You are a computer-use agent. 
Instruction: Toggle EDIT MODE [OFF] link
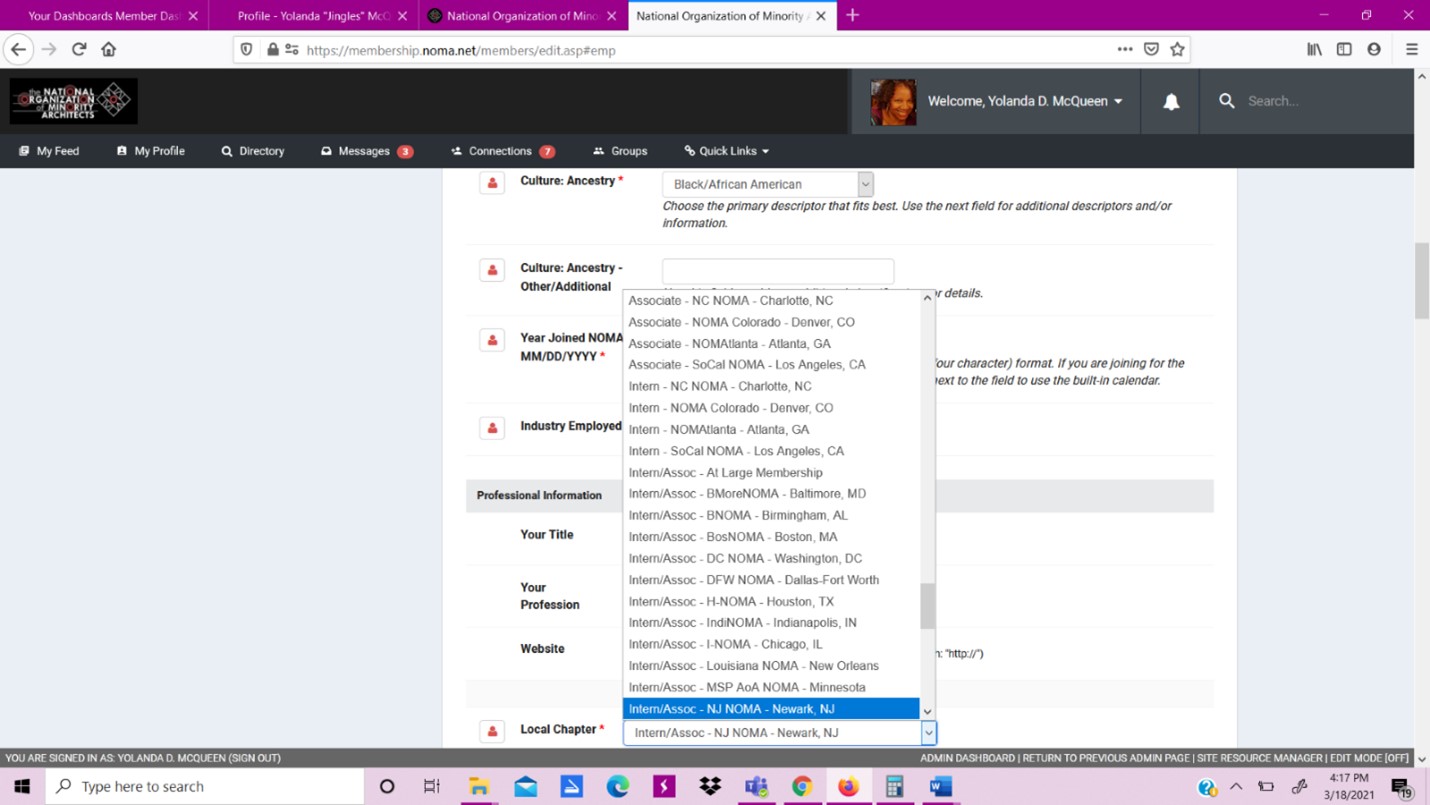(x=1370, y=758)
